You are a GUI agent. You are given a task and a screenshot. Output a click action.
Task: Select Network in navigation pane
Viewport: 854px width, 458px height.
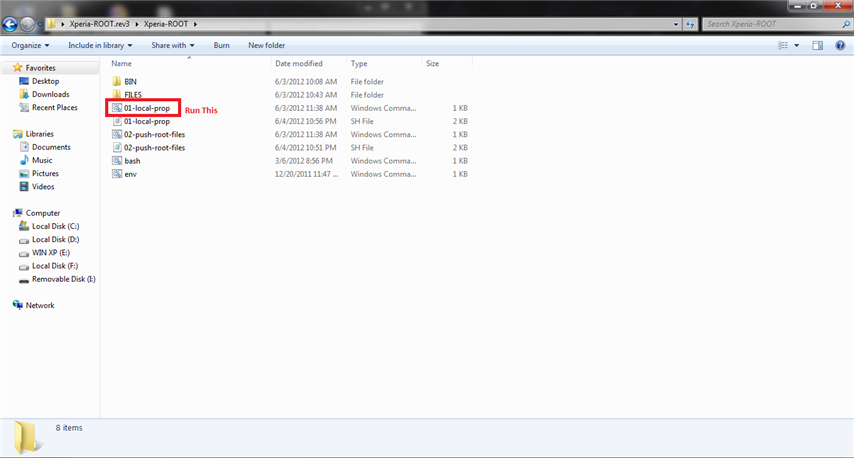(x=40, y=306)
